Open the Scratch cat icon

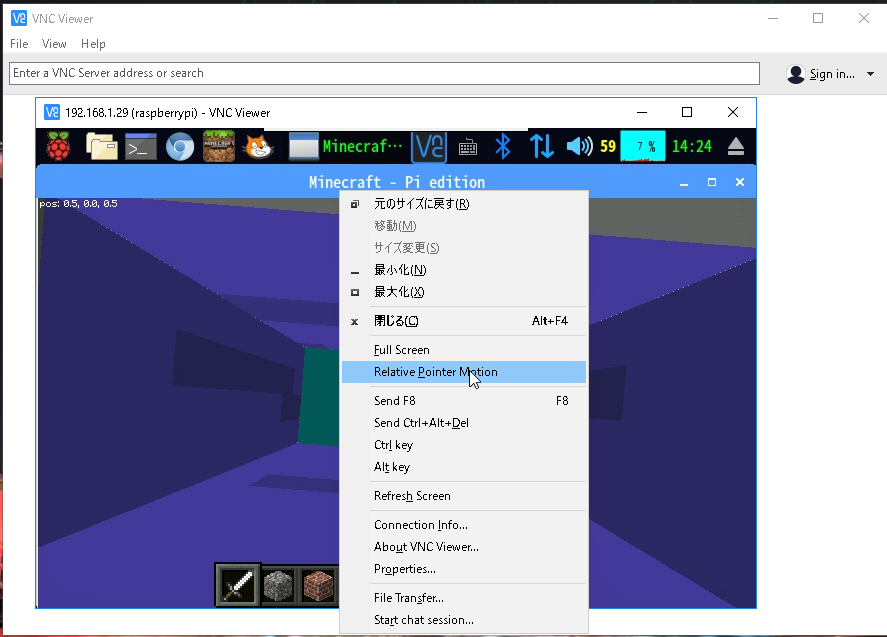pyautogui.click(x=258, y=147)
